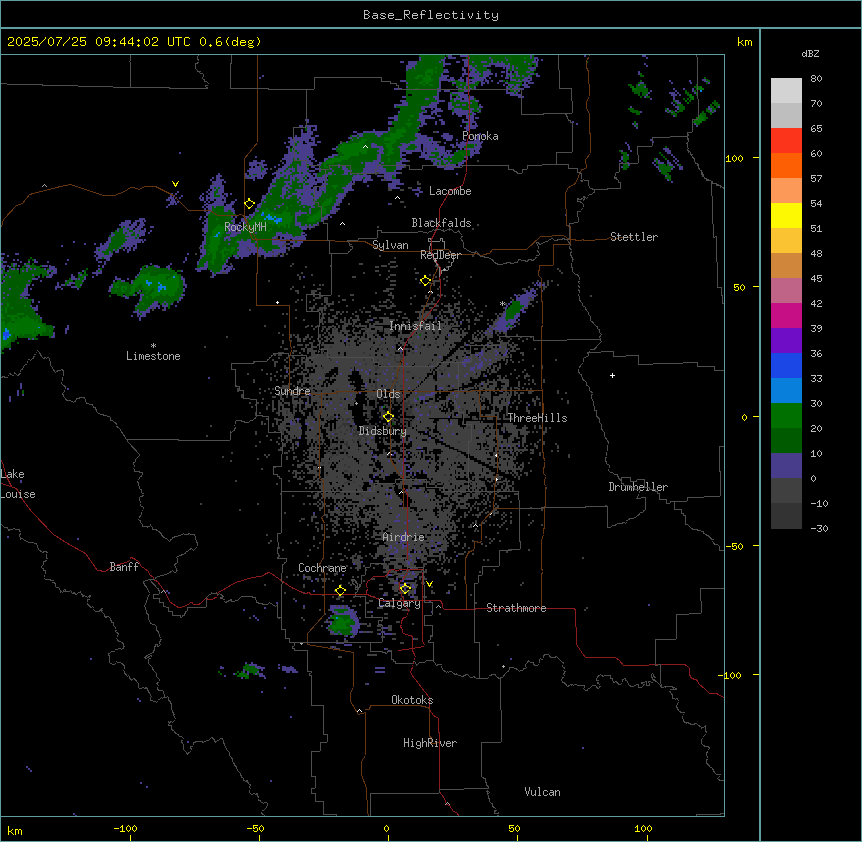Click the Airdrie label
This screenshot has width=862, height=842.
click(x=403, y=537)
